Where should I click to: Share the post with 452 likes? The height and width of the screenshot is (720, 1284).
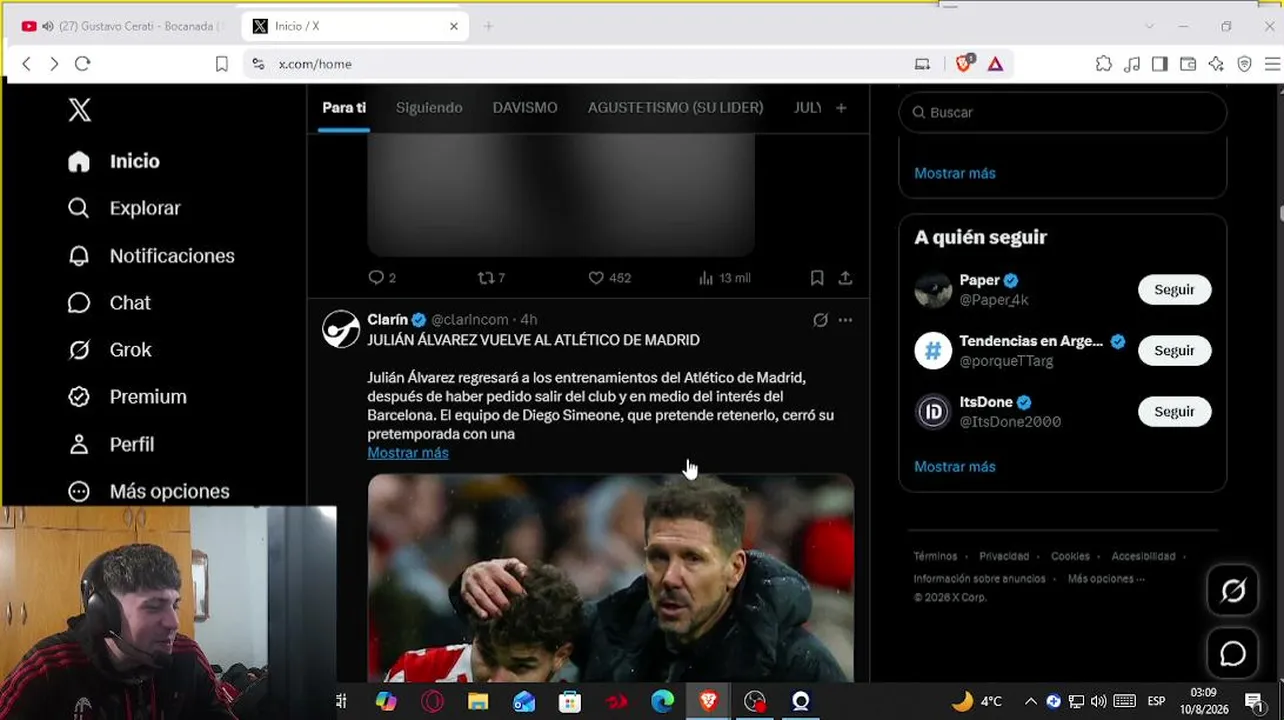click(845, 278)
